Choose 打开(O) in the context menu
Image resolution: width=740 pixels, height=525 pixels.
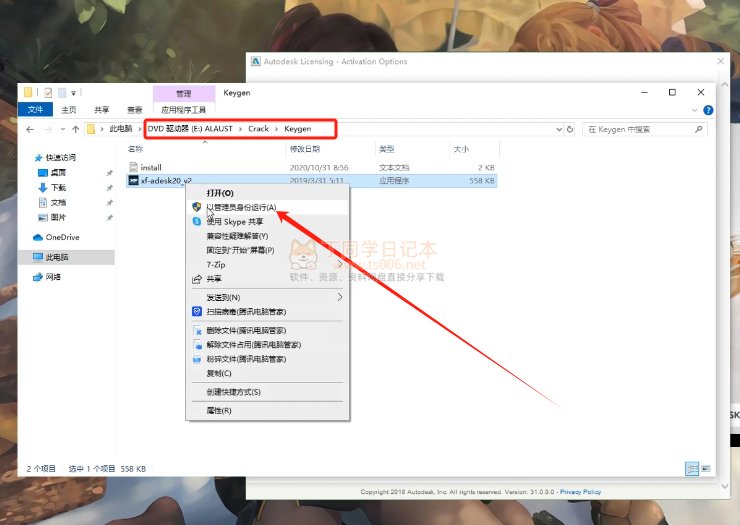click(267, 193)
